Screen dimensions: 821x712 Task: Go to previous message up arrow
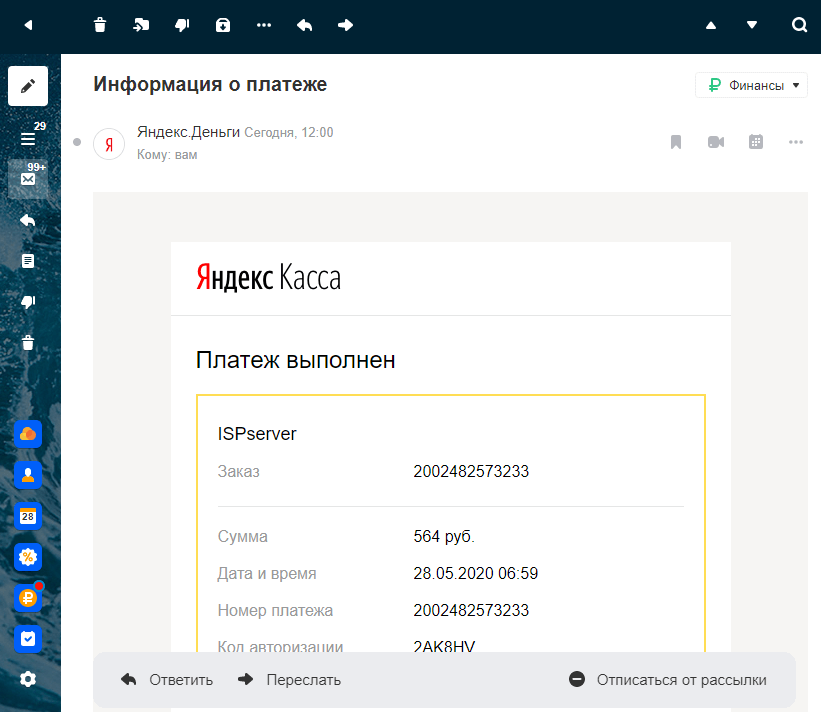pyautogui.click(x=711, y=25)
